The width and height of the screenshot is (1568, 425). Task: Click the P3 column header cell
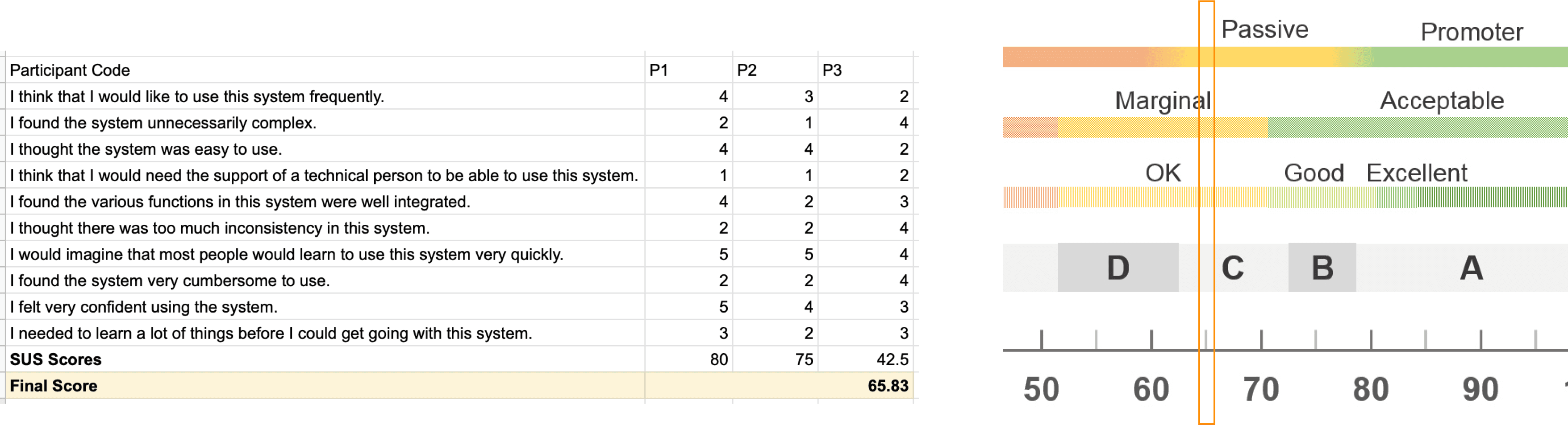(864, 70)
